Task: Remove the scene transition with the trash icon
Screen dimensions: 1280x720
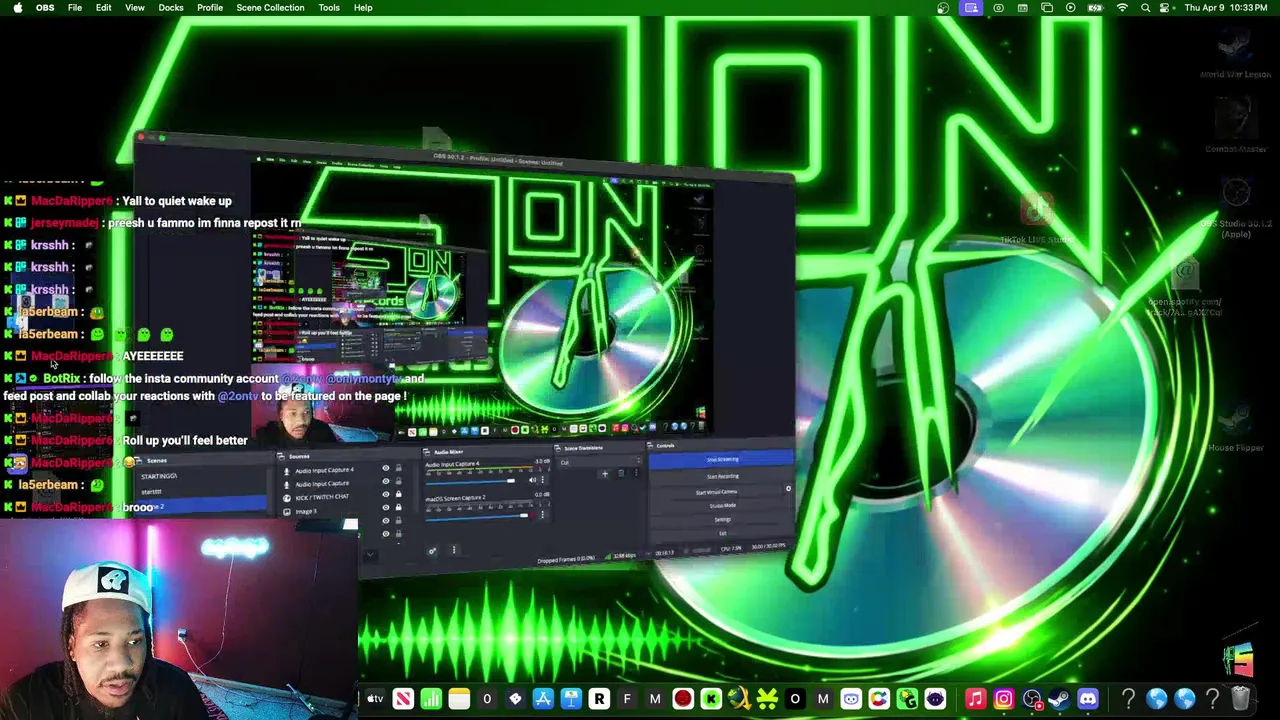Action: coord(621,474)
